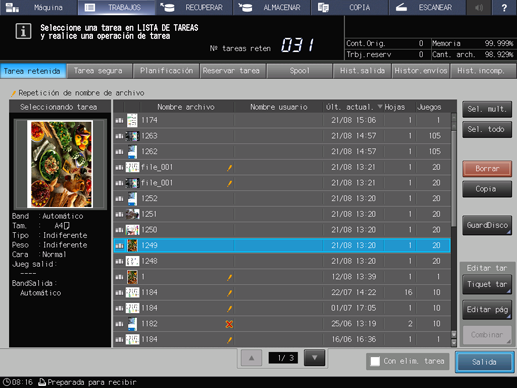517x388 pixels.
Task: Click the thumbnail of job 1248
Action: pos(132,261)
